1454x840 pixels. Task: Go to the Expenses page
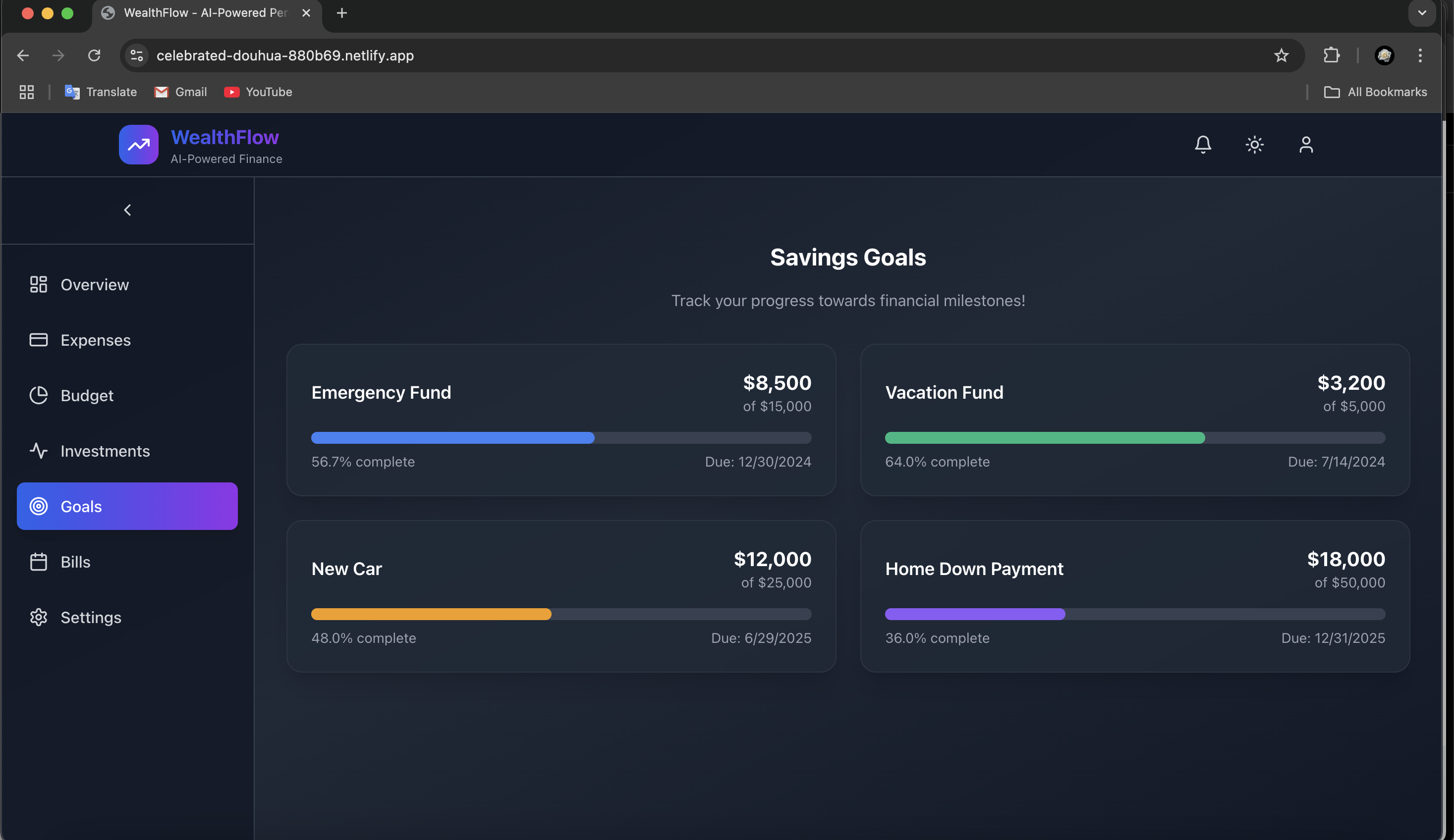95,340
